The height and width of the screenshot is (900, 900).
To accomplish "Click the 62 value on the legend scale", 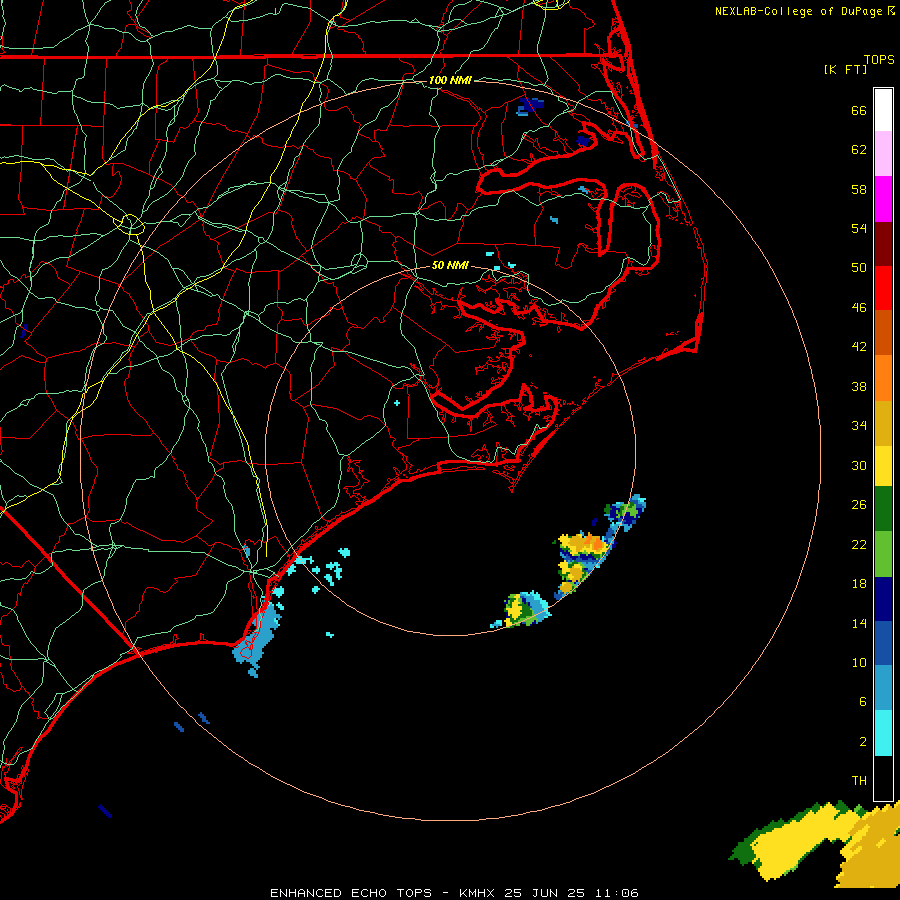I will [x=859, y=149].
